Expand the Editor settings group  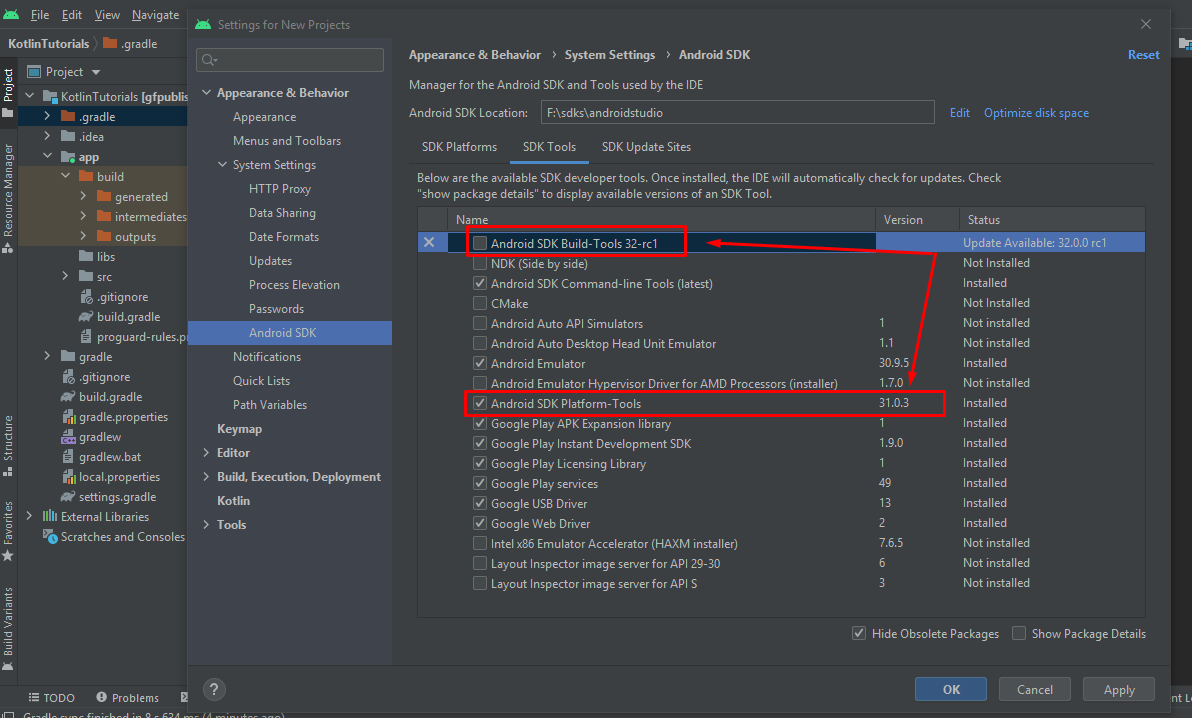point(207,453)
